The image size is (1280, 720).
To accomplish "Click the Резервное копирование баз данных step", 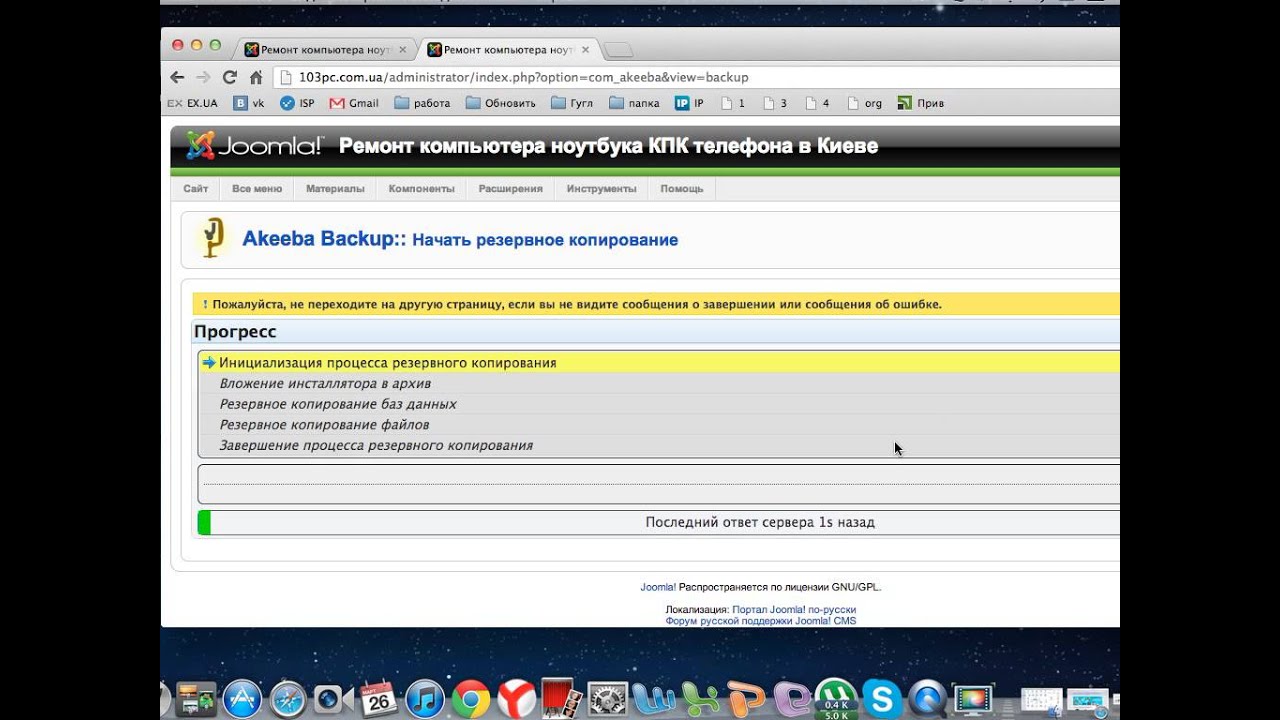I will point(659,404).
